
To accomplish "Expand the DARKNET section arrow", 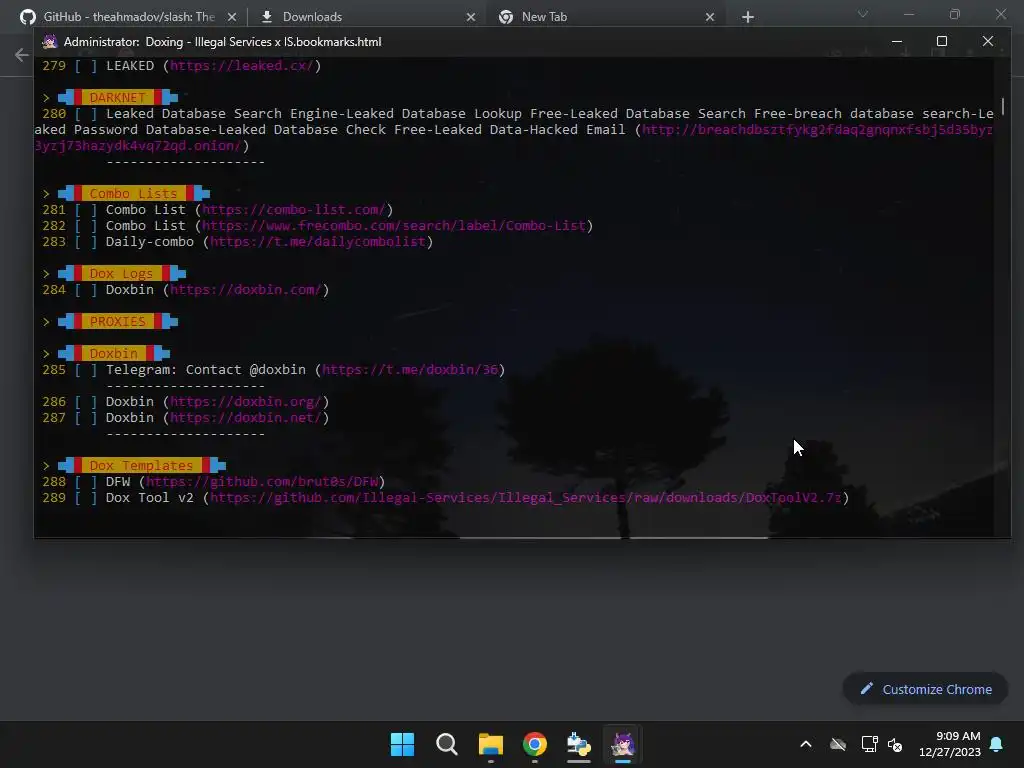I will 46,97.
